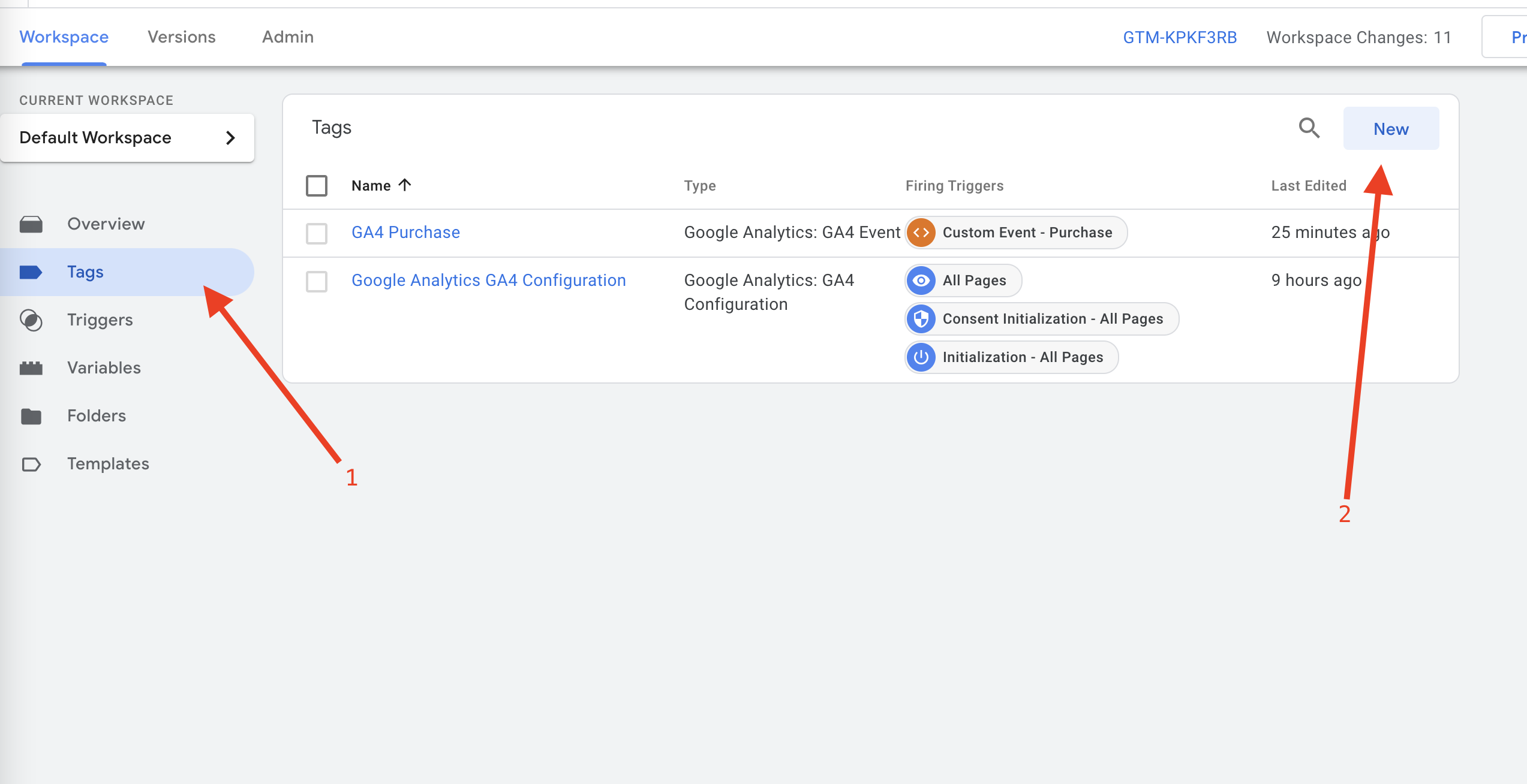Click the Initialization power icon
The height and width of the screenshot is (784, 1527).
tap(921, 357)
